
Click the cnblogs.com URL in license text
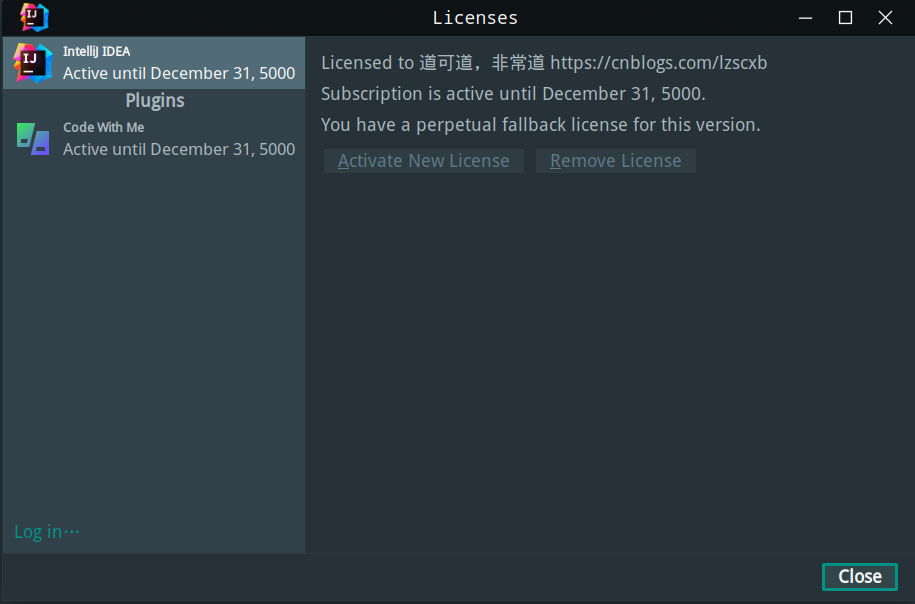click(x=658, y=63)
